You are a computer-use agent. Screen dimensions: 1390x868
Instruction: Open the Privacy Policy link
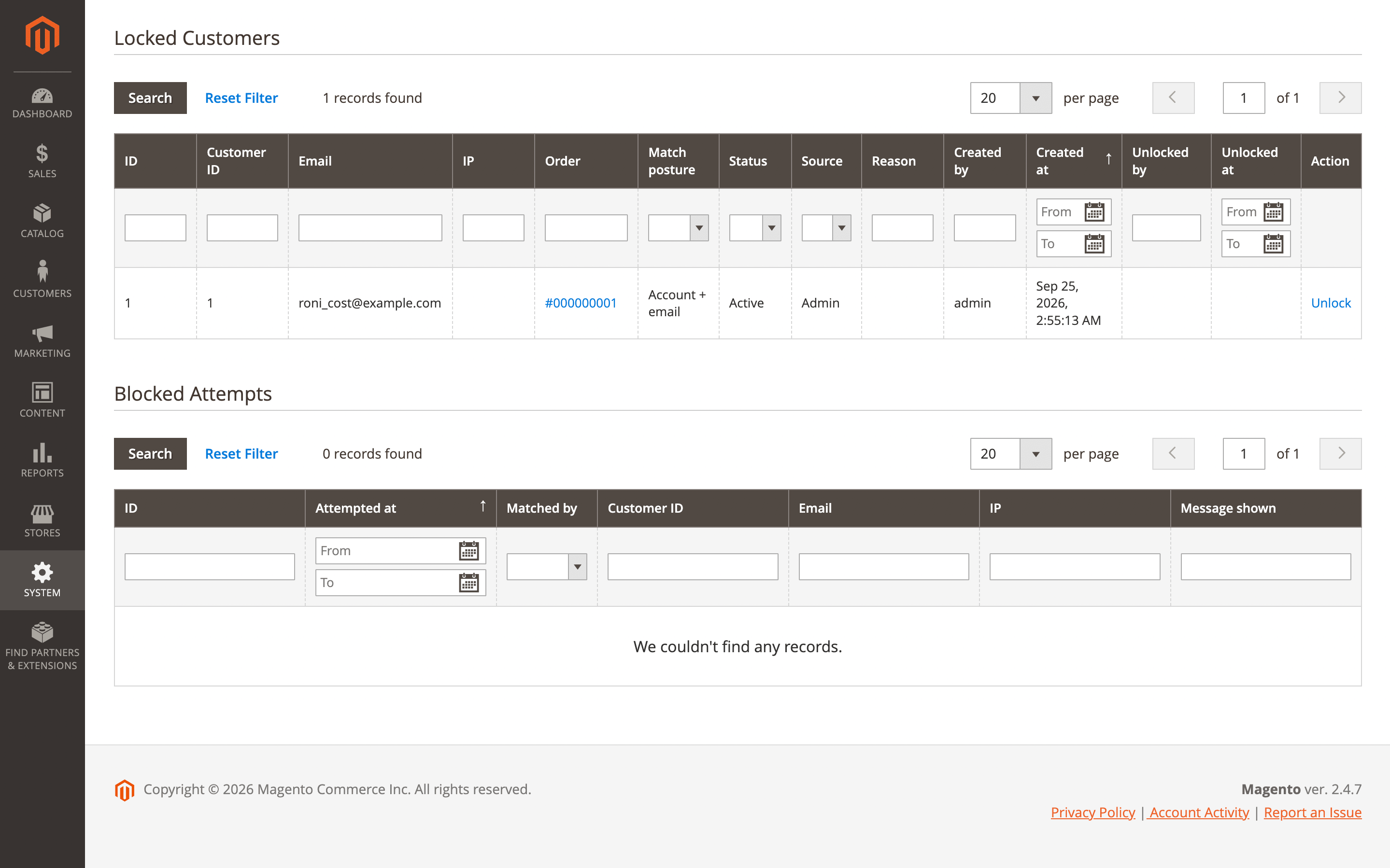pyautogui.click(x=1092, y=812)
